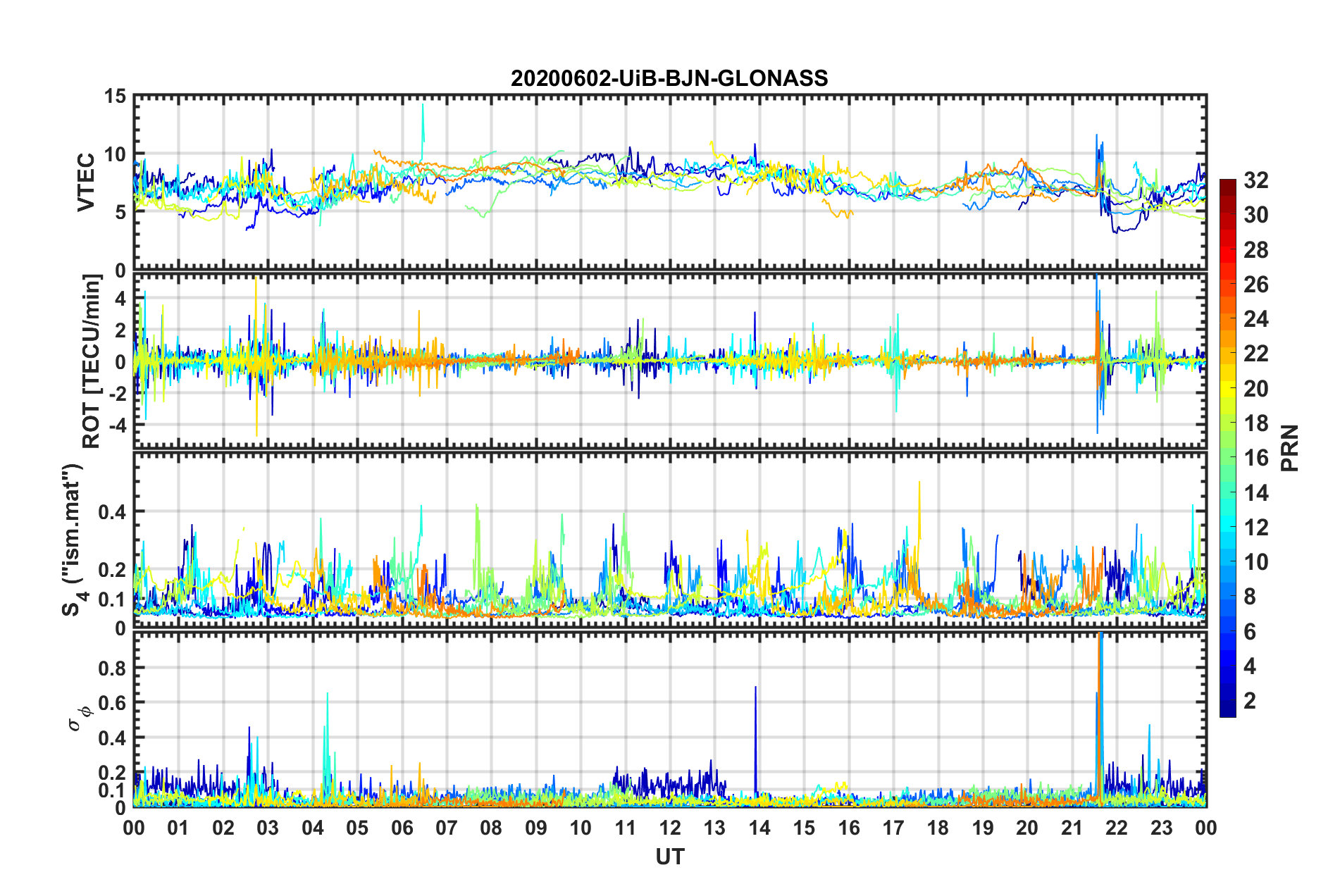Click the PRN colorbar gradient strip

[x=1227, y=448]
